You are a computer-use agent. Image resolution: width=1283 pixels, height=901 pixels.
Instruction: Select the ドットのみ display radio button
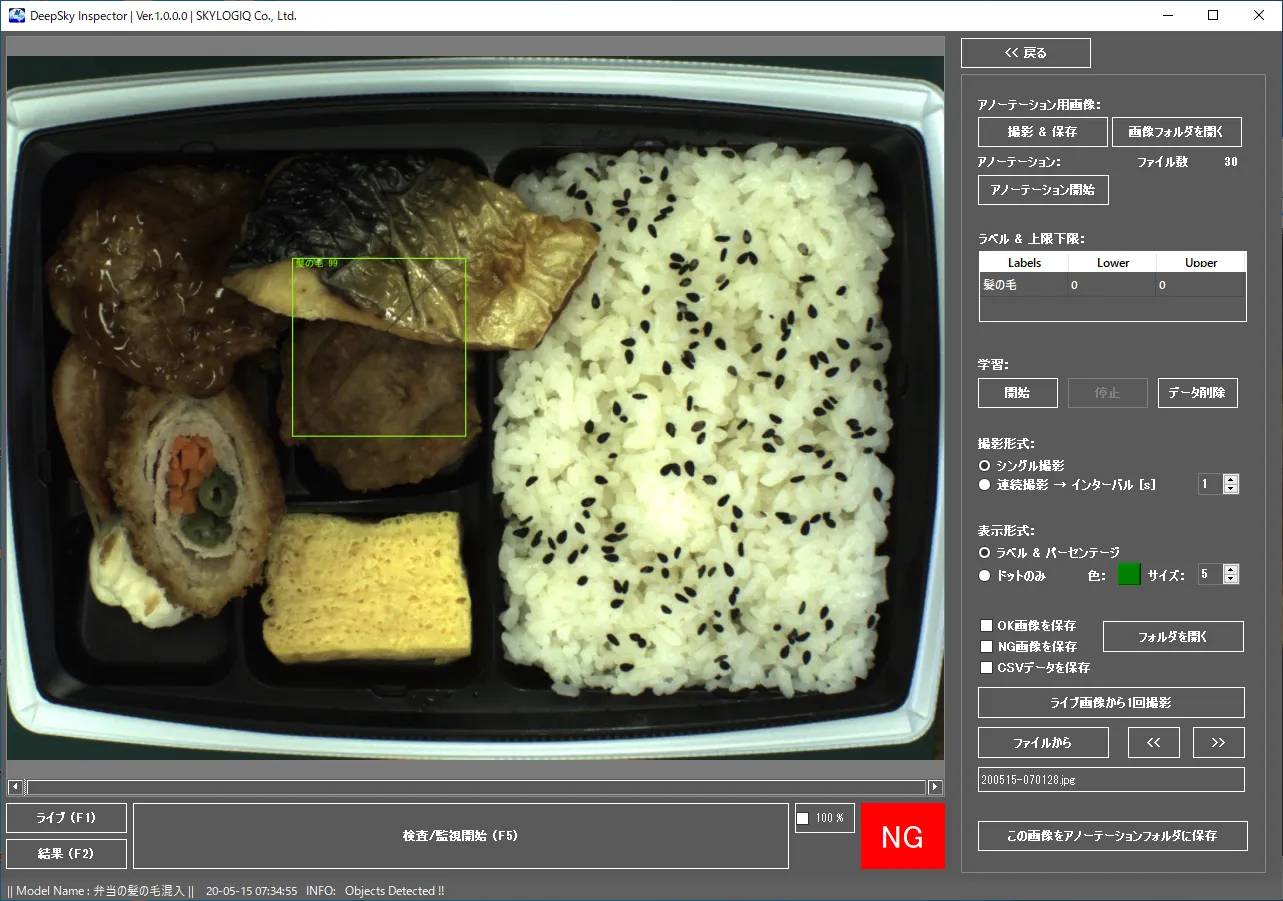(x=985, y=576)
